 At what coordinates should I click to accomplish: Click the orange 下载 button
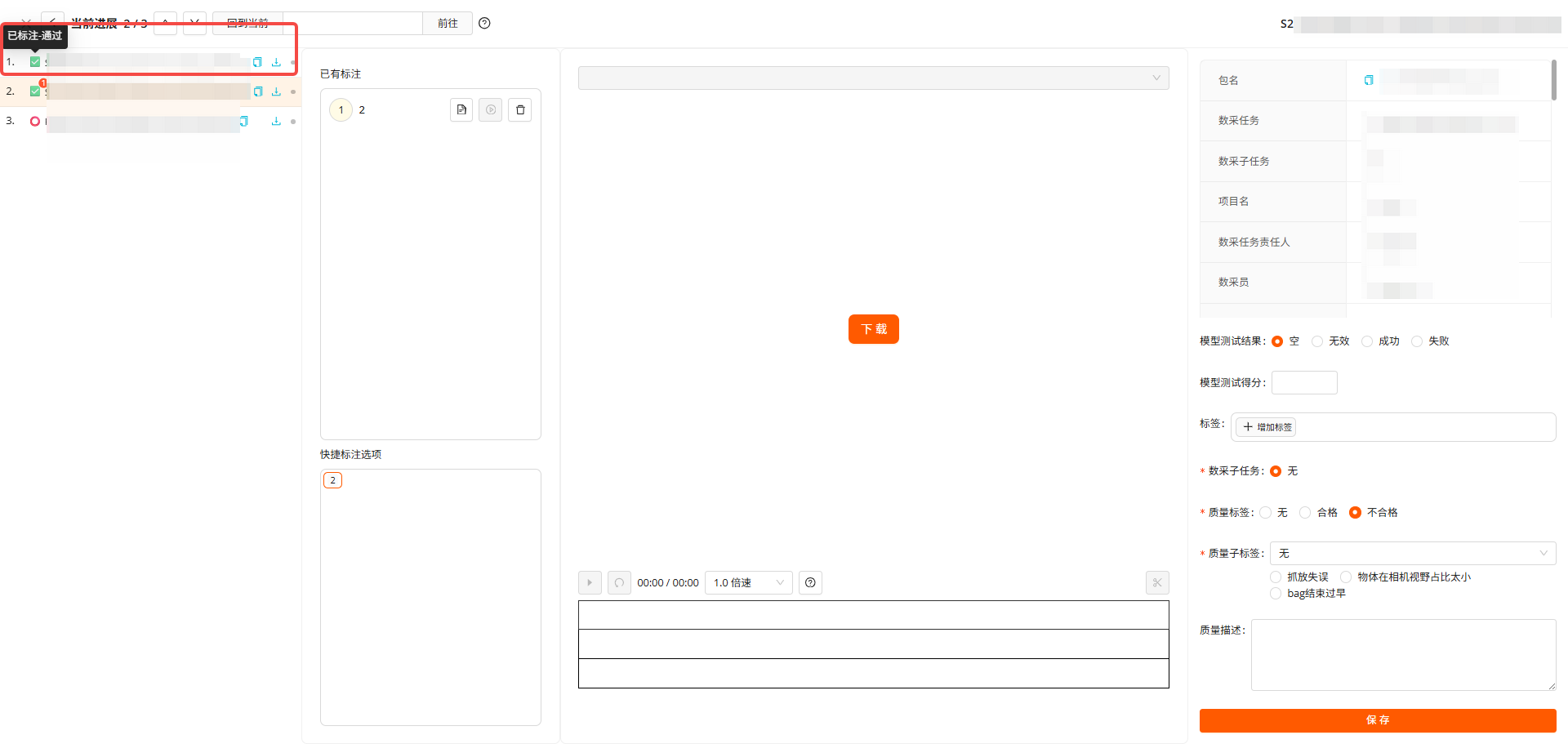click(x=873, y=329)
